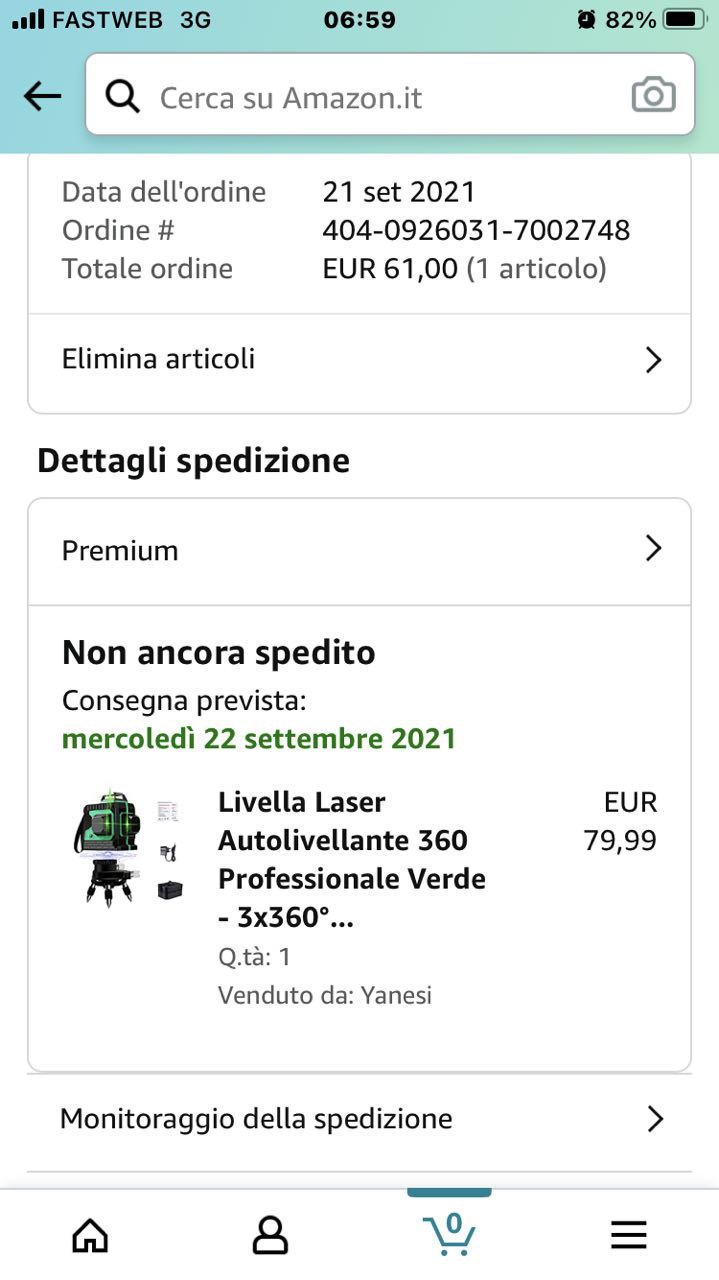Tap the order number 404-0926031-7002748
Viewport: 719px width, 1280px height.
tap(476, 230)
